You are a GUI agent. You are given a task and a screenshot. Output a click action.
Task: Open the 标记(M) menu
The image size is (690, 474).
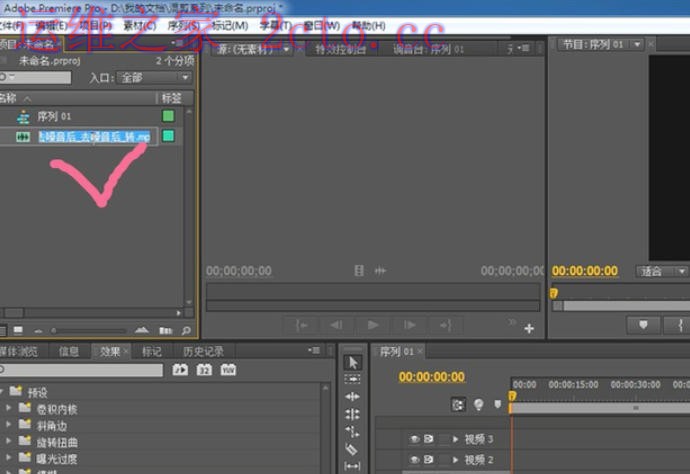click(230, 26)
